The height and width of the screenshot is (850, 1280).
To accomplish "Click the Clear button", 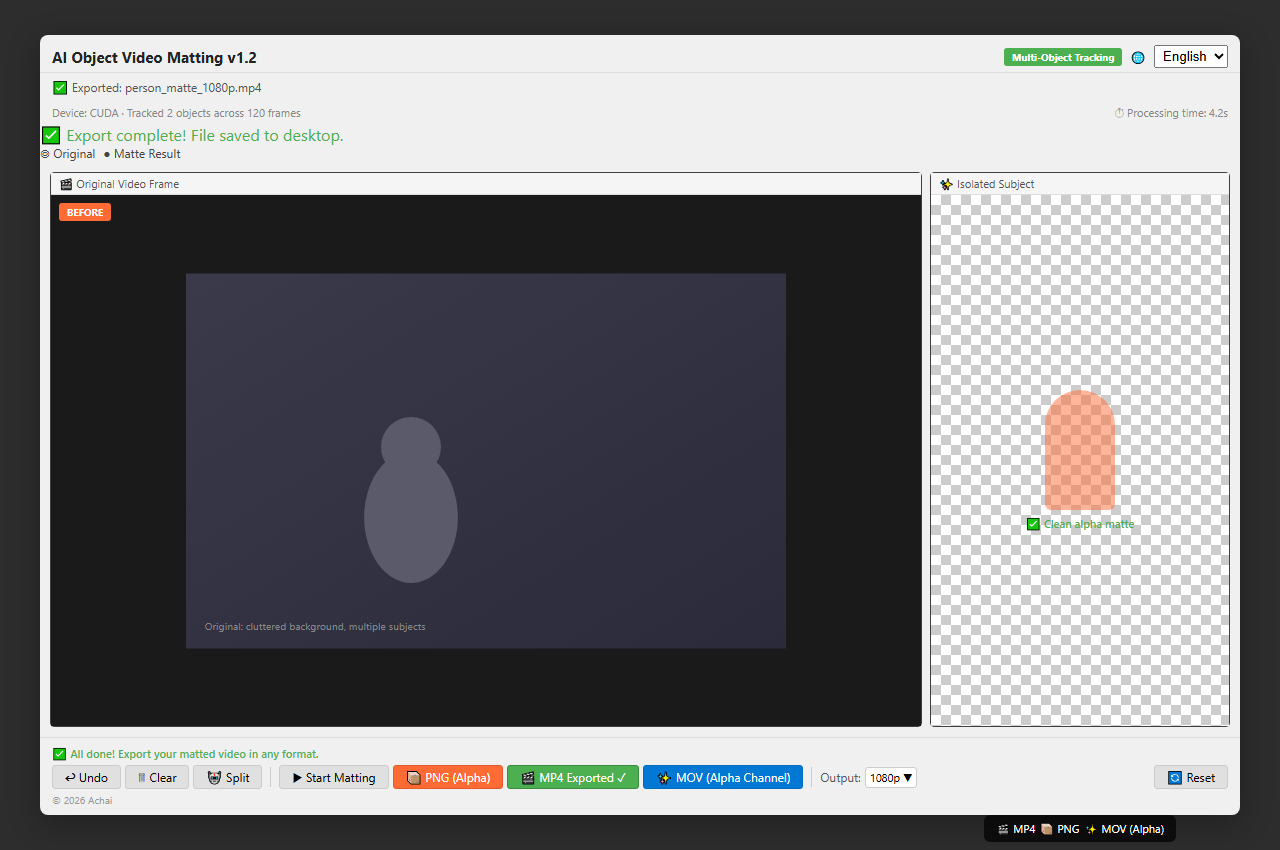I will coord(157,778).
